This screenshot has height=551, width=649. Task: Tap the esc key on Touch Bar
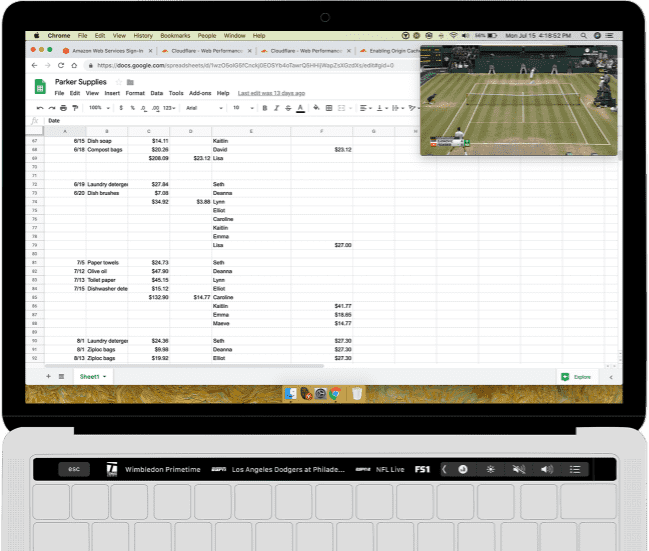click(x=74, y=469)
